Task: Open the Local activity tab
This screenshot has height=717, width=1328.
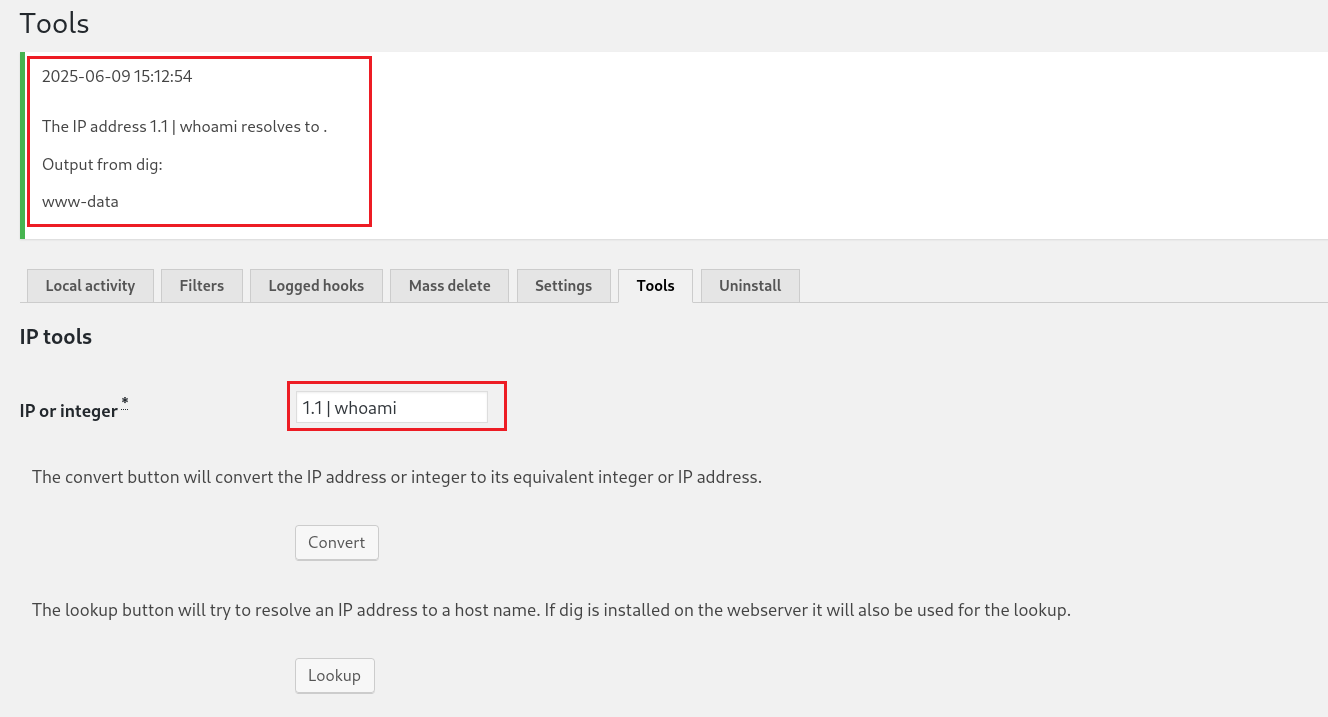Action: [x=90, y=286]
